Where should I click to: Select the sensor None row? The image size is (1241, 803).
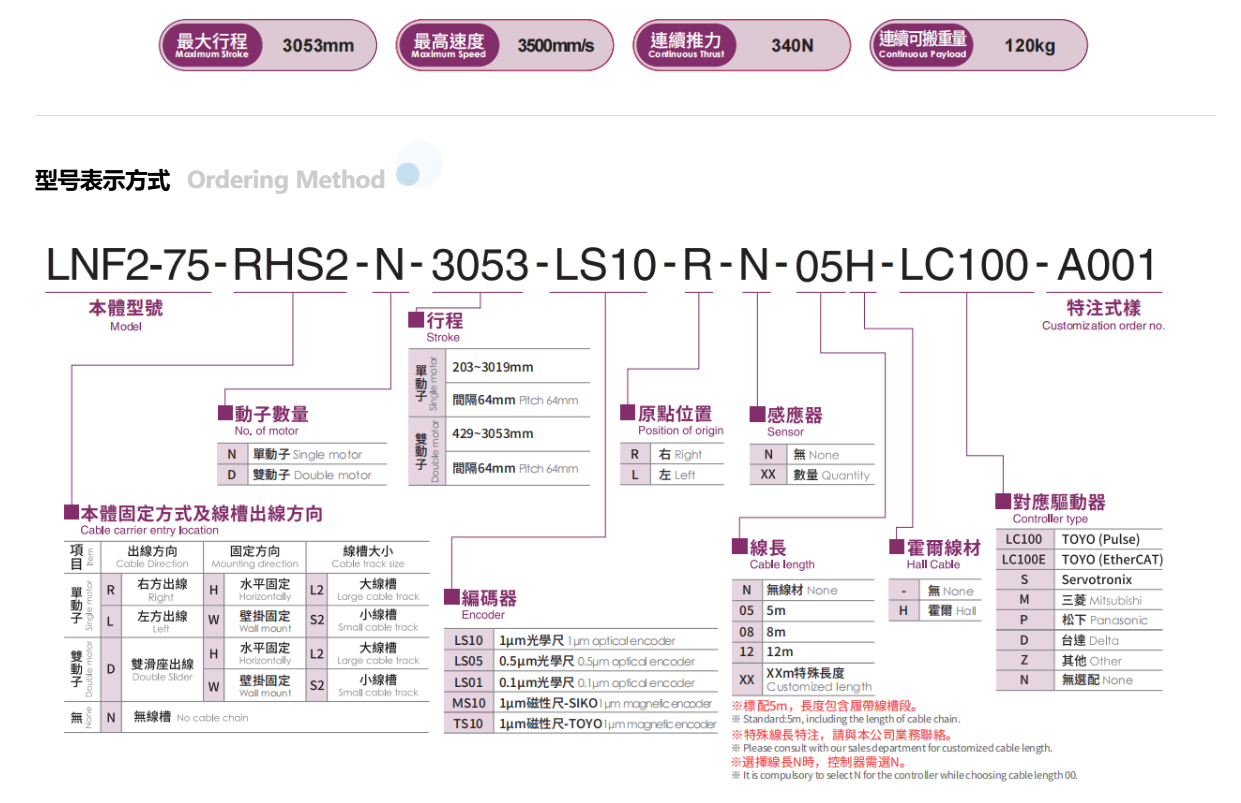(813, 454)
